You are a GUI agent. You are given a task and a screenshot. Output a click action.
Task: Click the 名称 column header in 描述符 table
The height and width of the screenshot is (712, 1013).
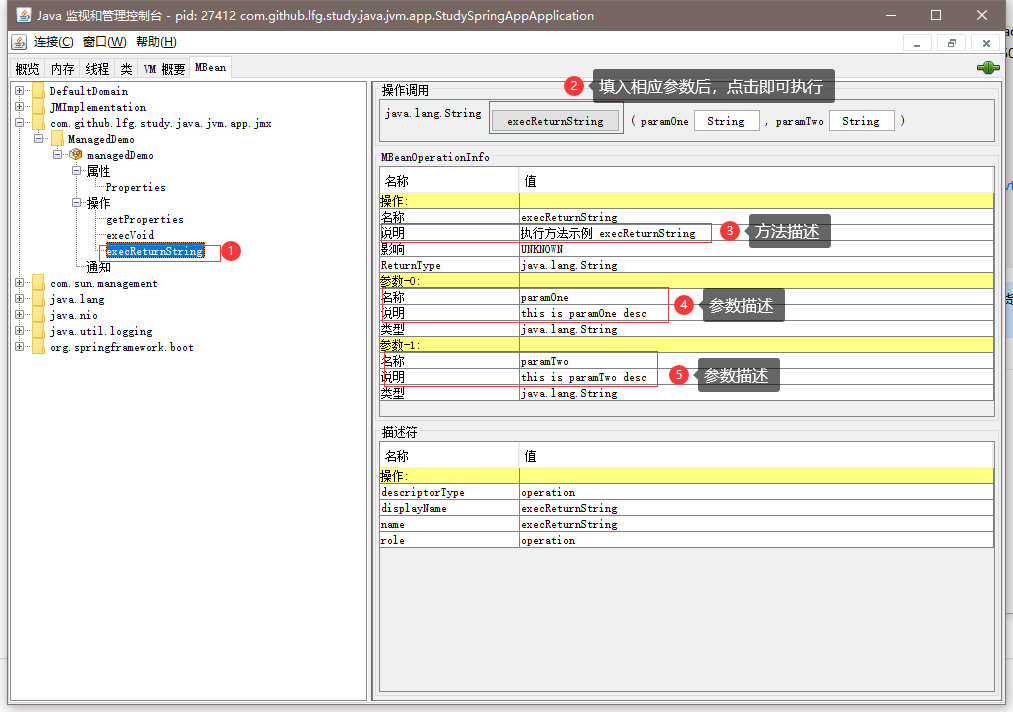pyautogui.click(x=450, y=456)
